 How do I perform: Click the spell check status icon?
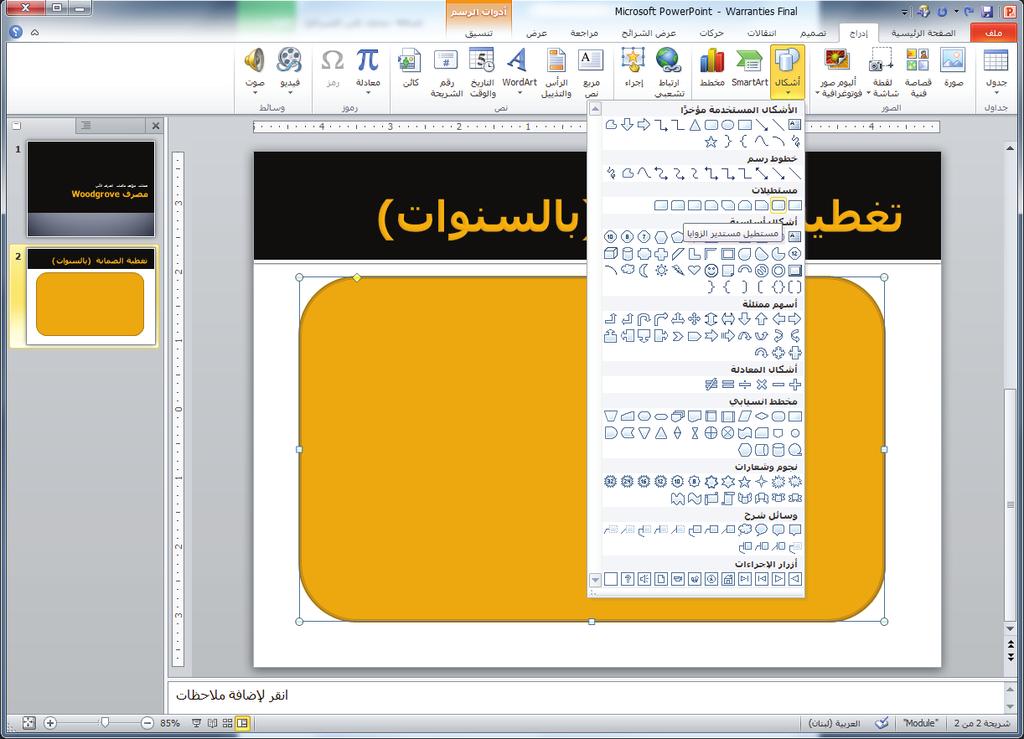(882, 723)
